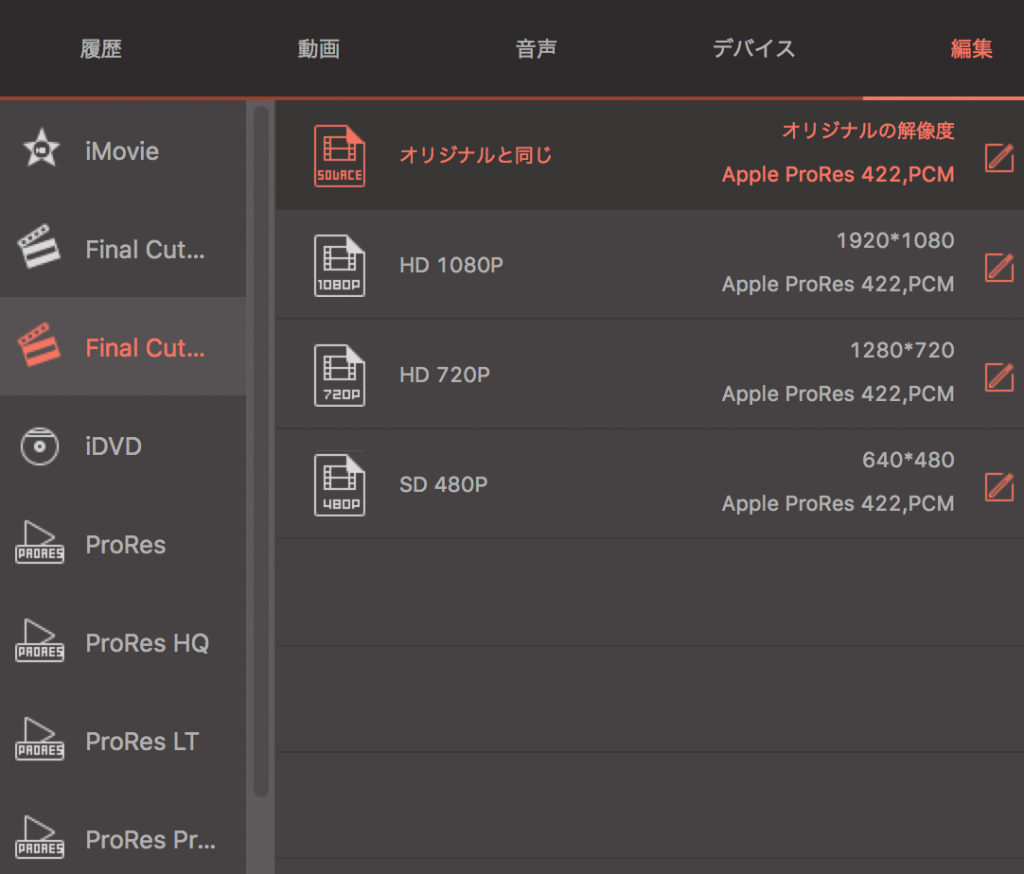Click the 1080P file preset icon
Image resolution: width=1024 pixels, height=874 pixels.
340,266
